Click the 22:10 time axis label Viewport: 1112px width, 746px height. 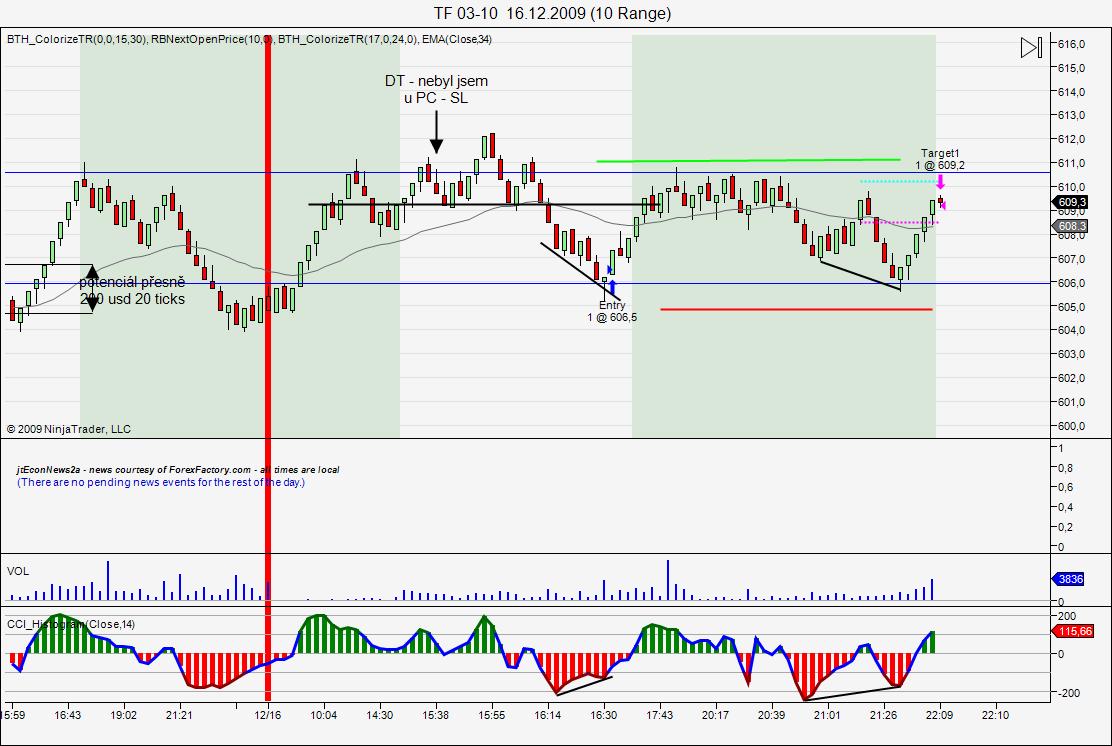point(995,715)
